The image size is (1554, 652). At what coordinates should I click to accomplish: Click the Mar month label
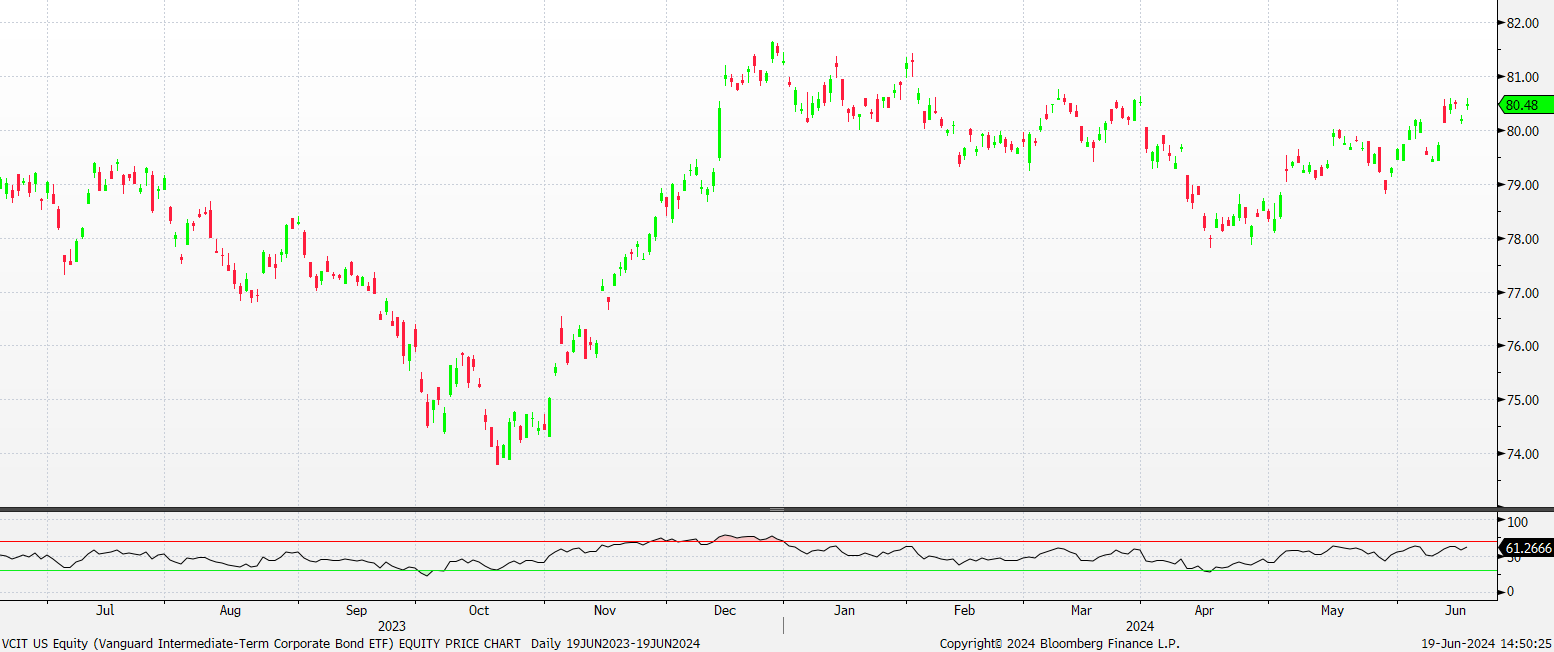pos(1081,609)
